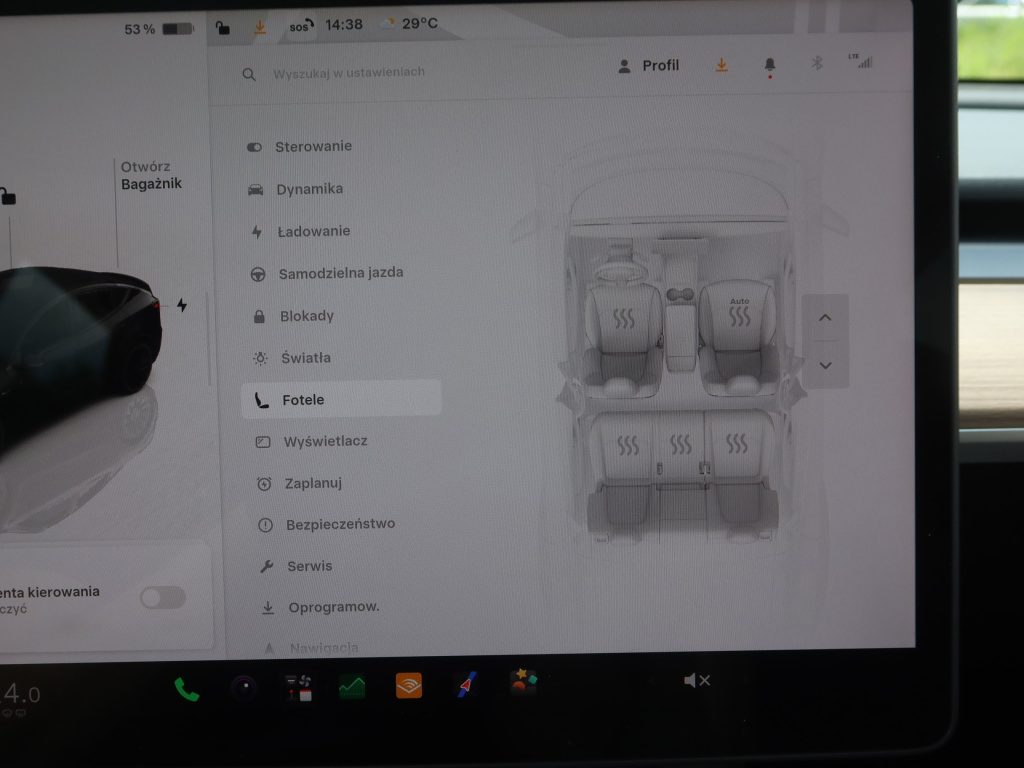The height and width of the screenshot is (768, 1024).
Task: Tap the 14:38 clock
Action: pos(344,25)
